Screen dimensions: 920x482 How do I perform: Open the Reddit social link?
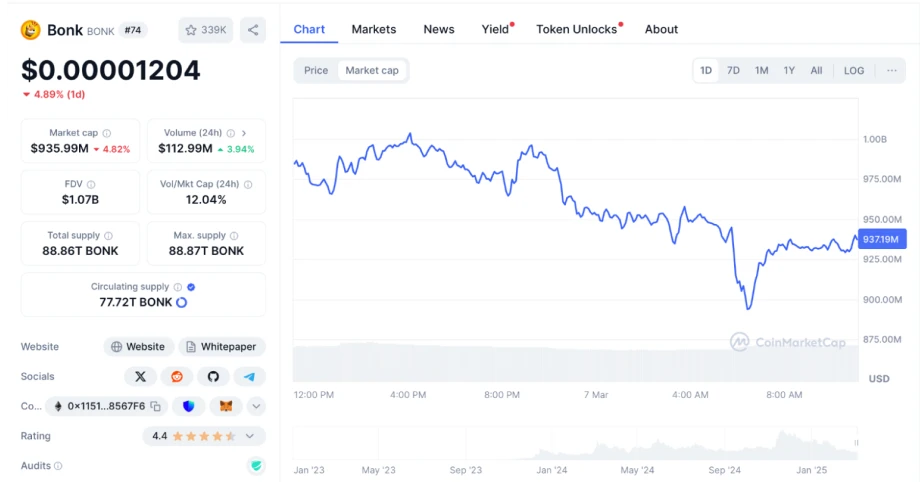[176, 376]
